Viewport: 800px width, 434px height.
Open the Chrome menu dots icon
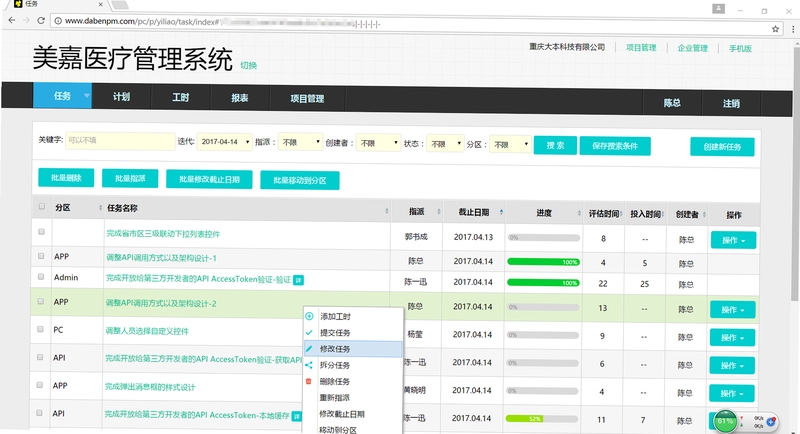793,29
